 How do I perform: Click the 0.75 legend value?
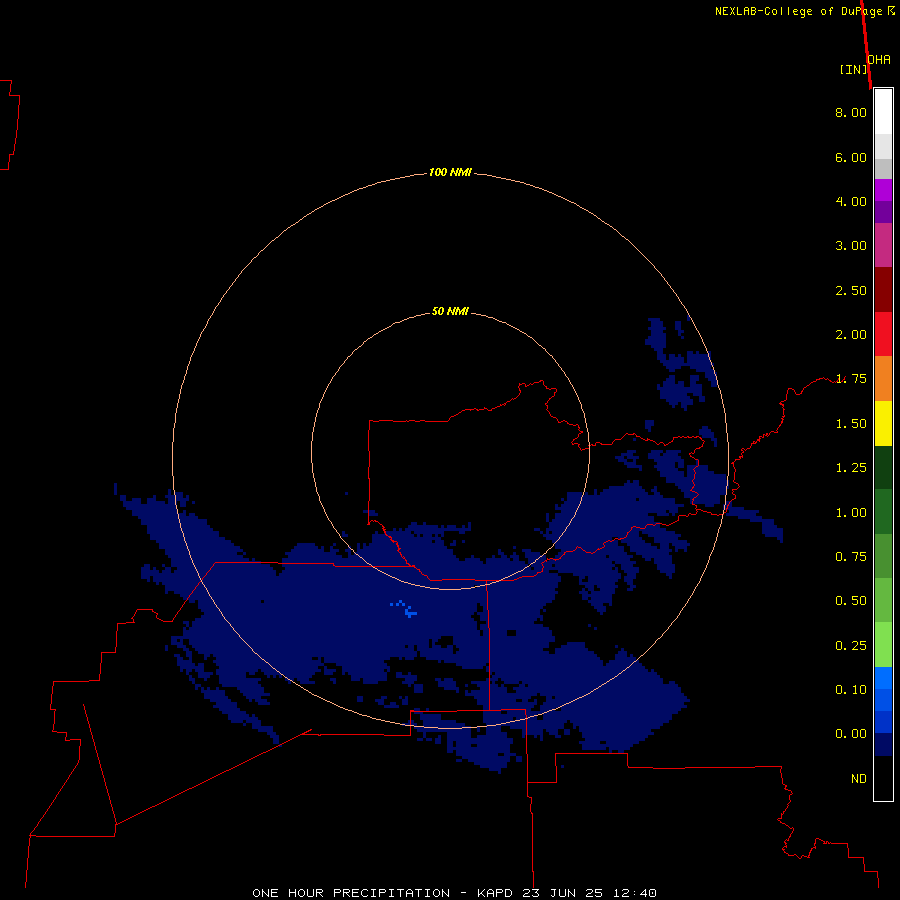[x=851, y=557]
